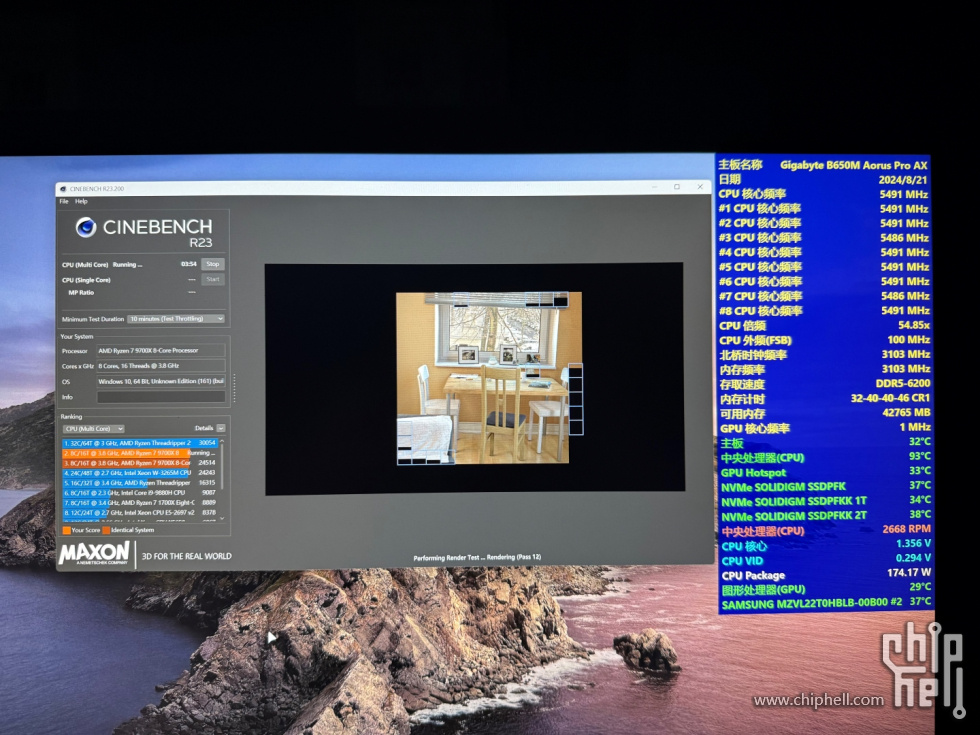The width and height of the screenshot is (980, 735).
Task: Click the available memory value 42765 MB
Action: tap(906, 413)
